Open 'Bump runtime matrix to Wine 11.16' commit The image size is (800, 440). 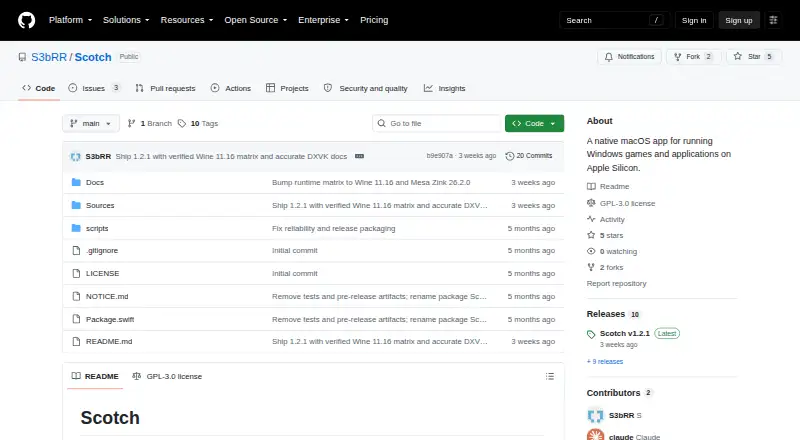coord(371,182)
